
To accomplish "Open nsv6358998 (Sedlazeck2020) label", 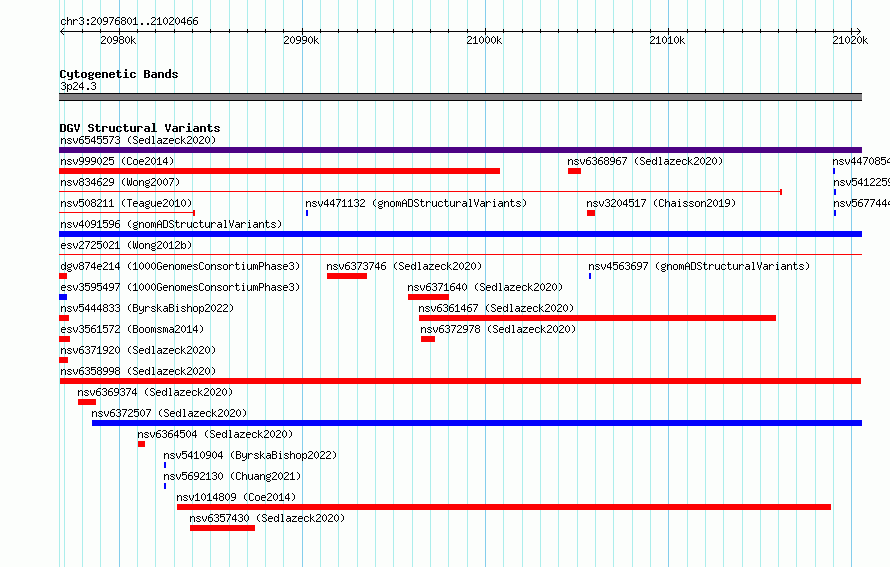I will (x=138, y=371).
